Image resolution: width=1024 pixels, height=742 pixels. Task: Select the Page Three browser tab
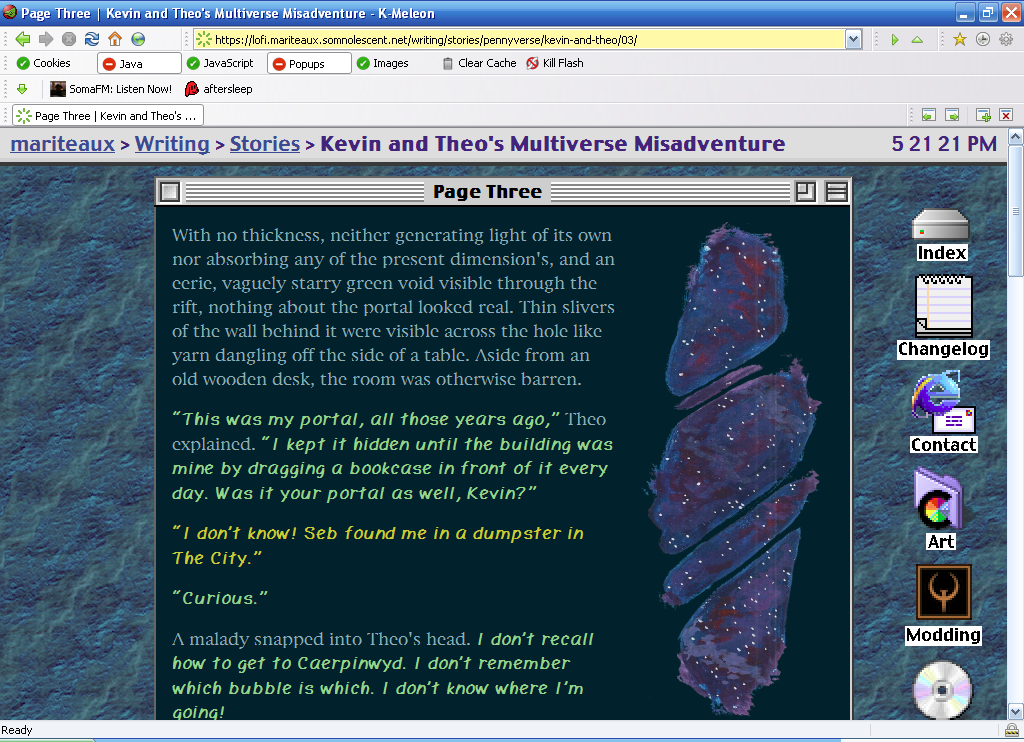107,115
